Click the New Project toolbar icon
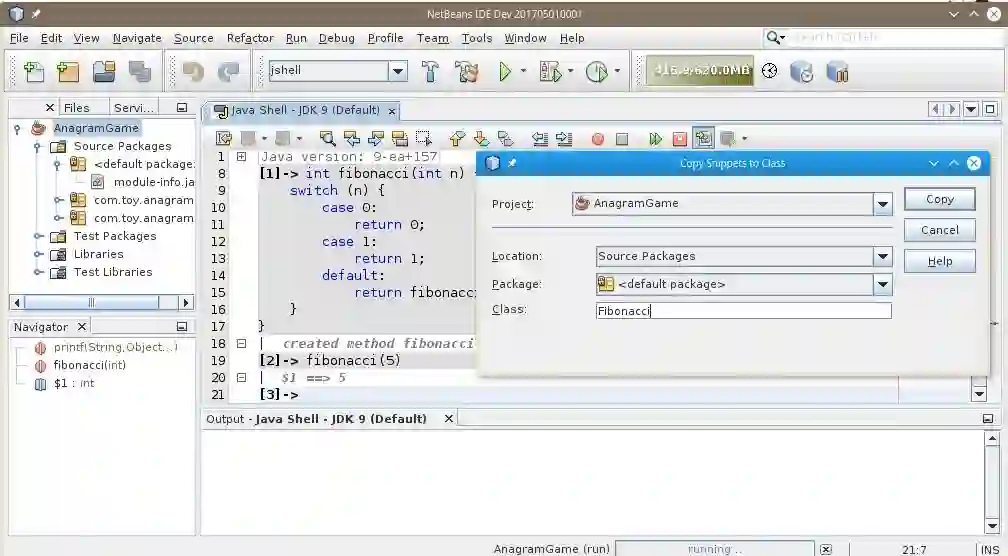 68,71
